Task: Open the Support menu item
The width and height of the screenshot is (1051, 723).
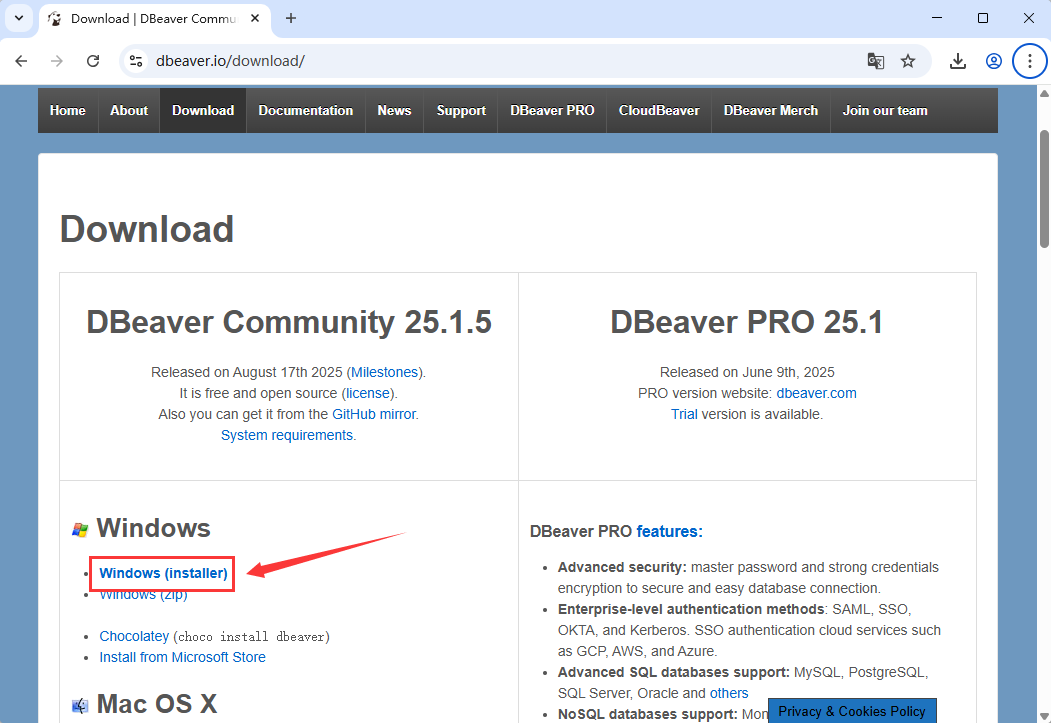Action: coord(460,110)
